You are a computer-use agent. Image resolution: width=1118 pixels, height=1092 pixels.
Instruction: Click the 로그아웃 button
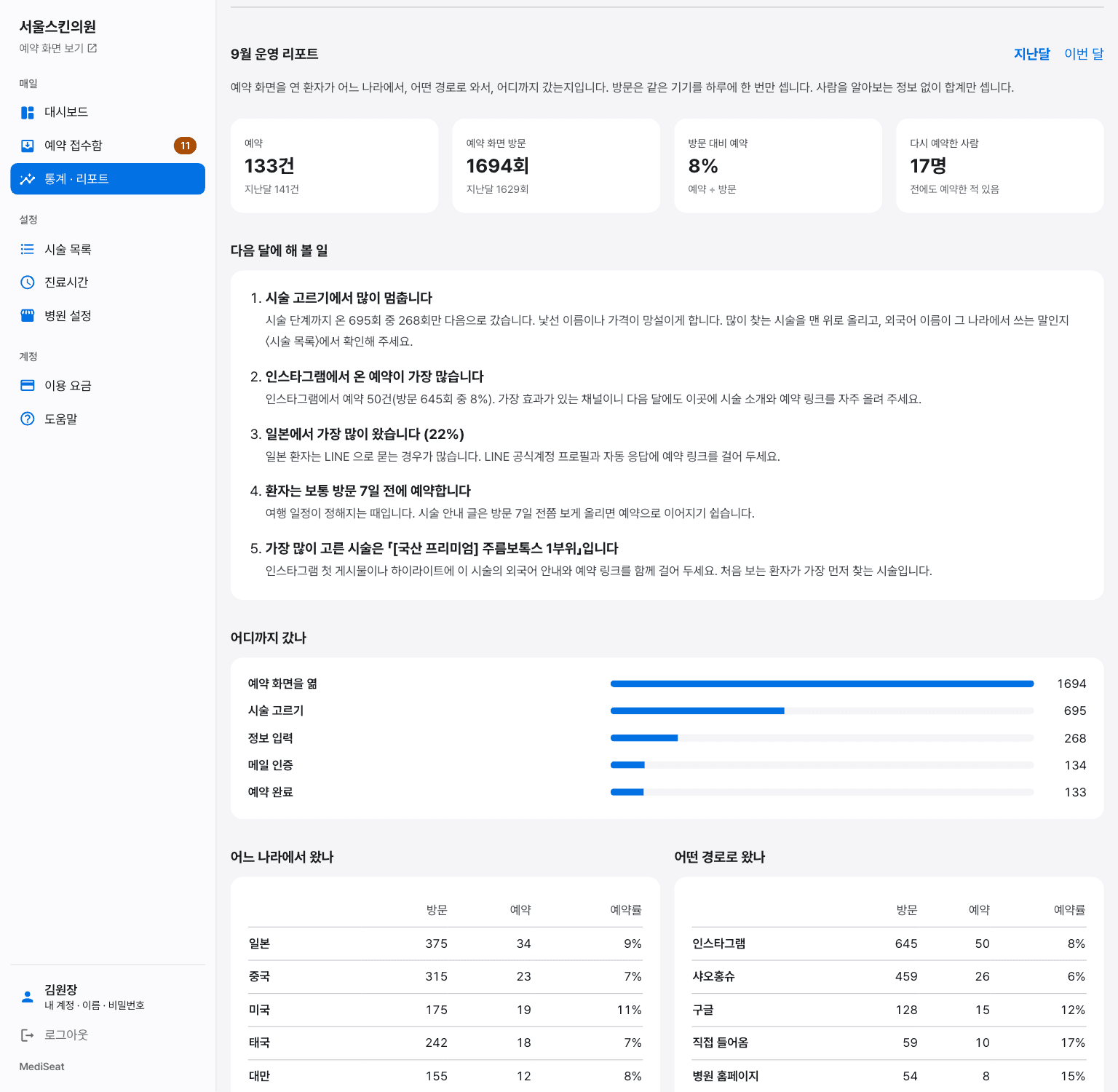[108, 1035]
